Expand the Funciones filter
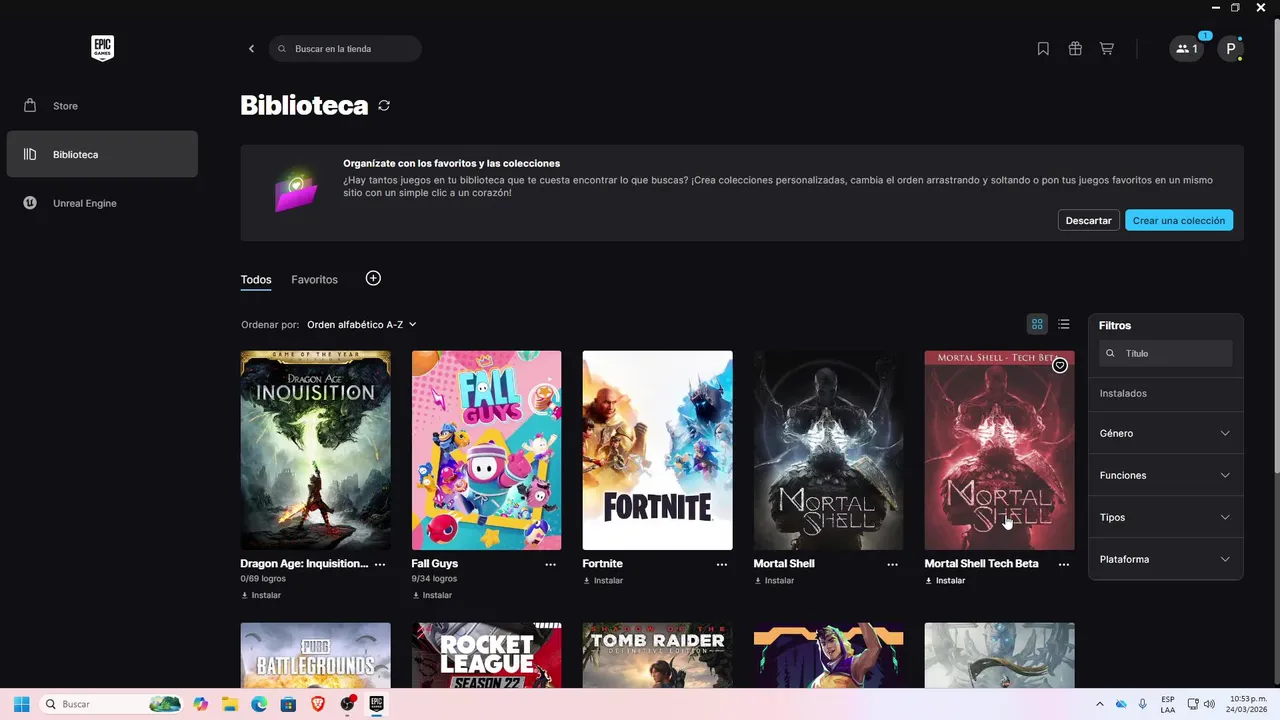This screenshot has height=720, width=1280. pos(1165,475)
